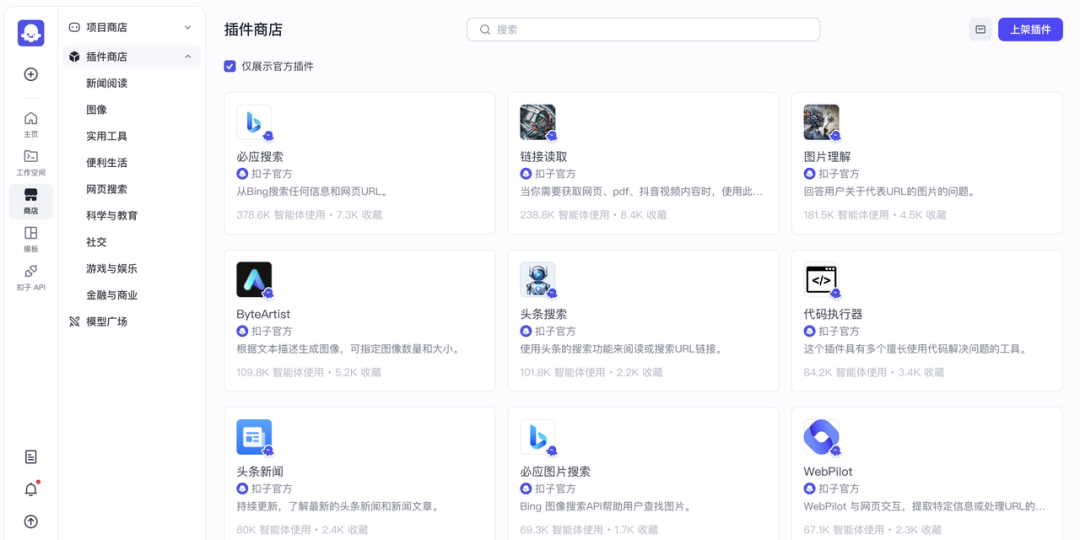The image size is (1080, 540).
Task: Click the search magnifier icon
Action: [x=485, y=30]
